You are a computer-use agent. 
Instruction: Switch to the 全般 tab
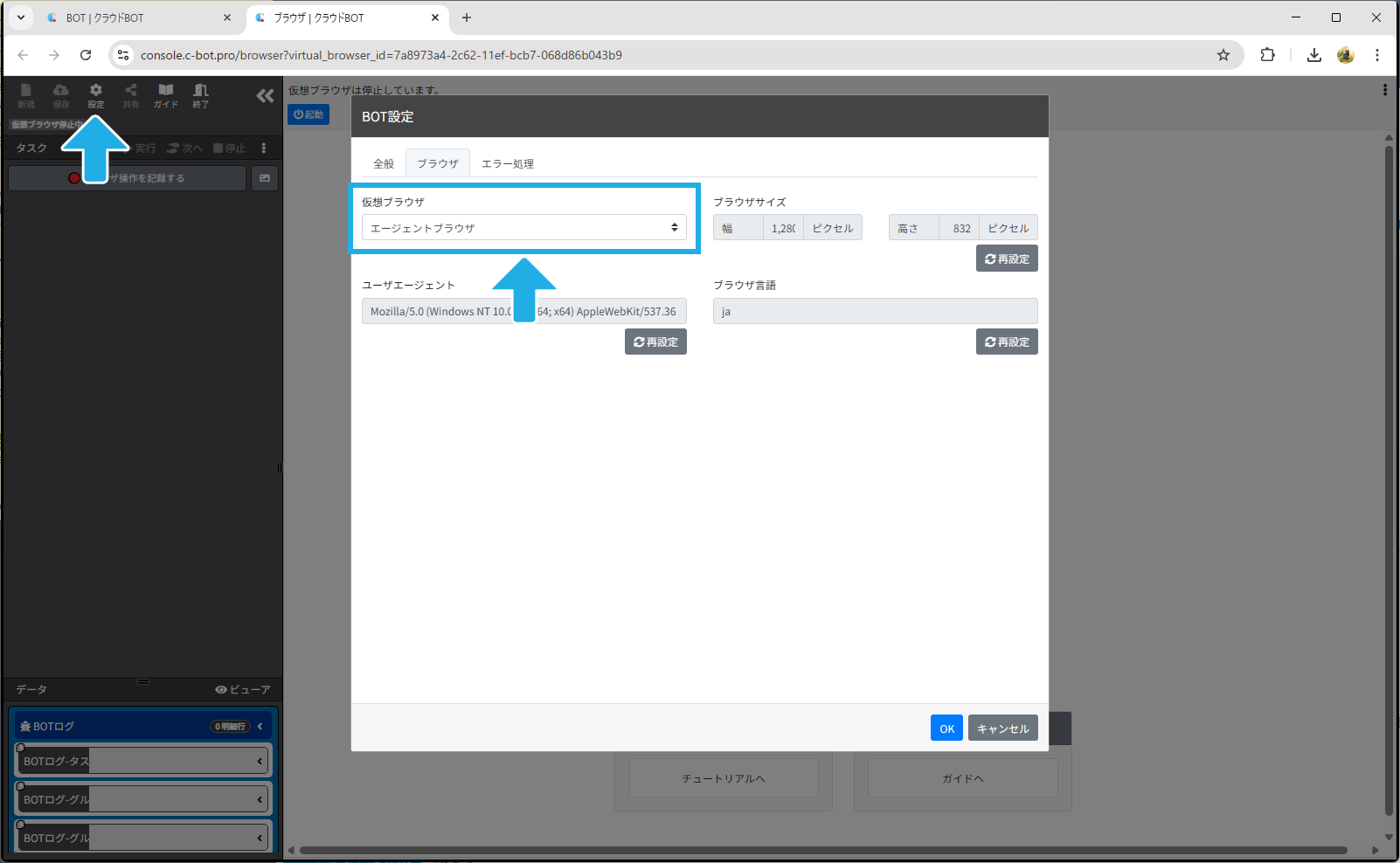pos(384,163)
